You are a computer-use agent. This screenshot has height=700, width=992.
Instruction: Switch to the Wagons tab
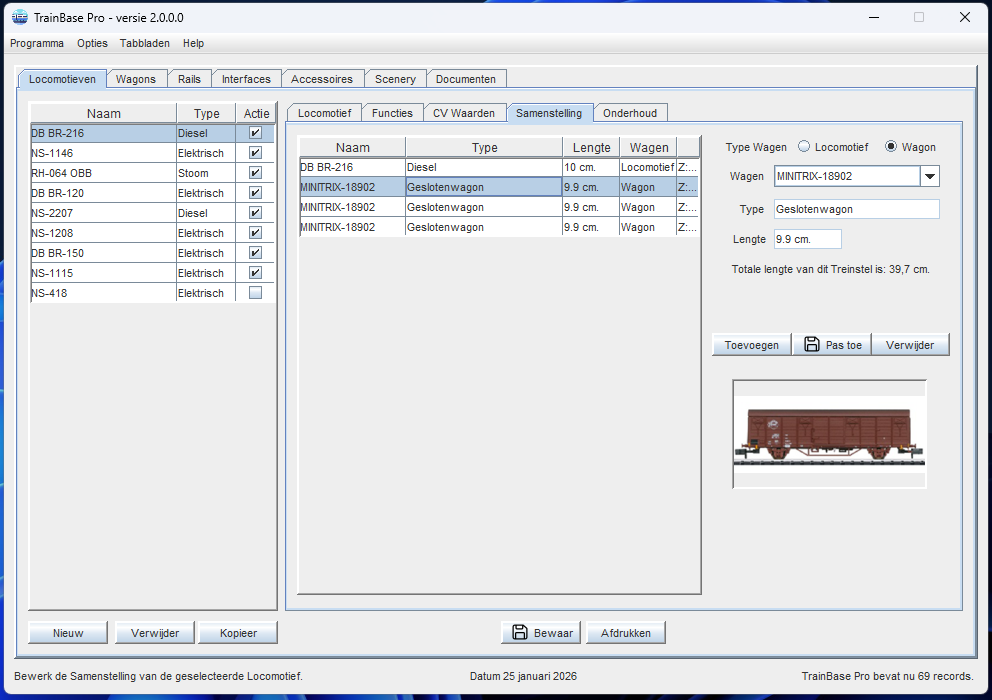point(136,78)
